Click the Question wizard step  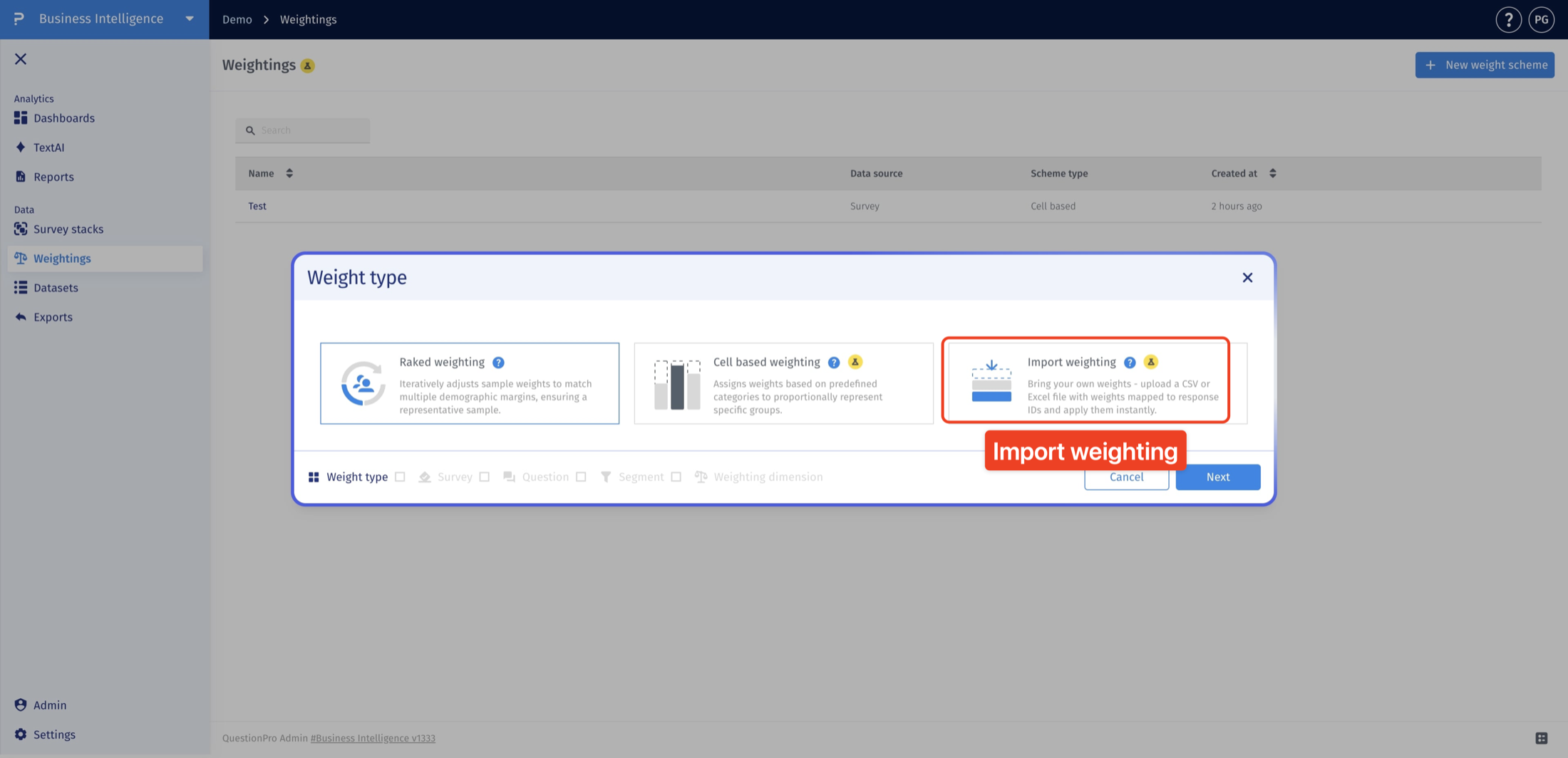click(x=536, y=477)
